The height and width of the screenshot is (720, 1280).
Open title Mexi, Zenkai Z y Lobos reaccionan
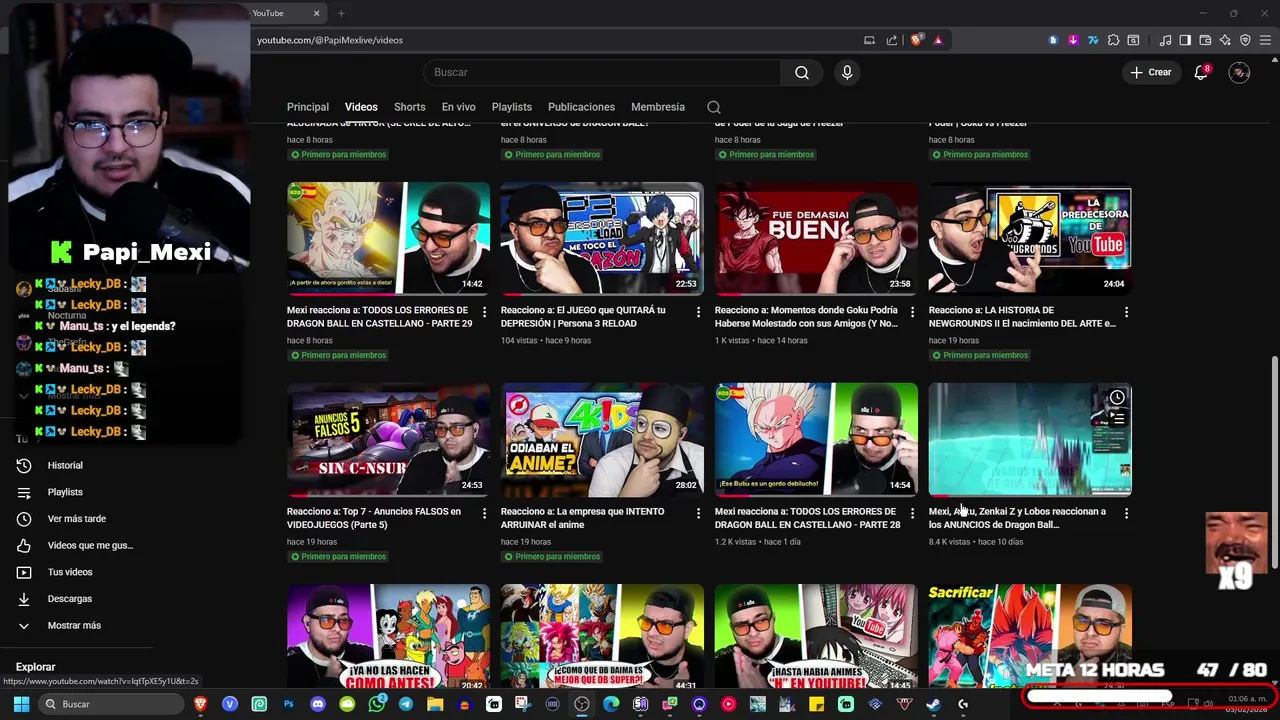coord(1017,518)
